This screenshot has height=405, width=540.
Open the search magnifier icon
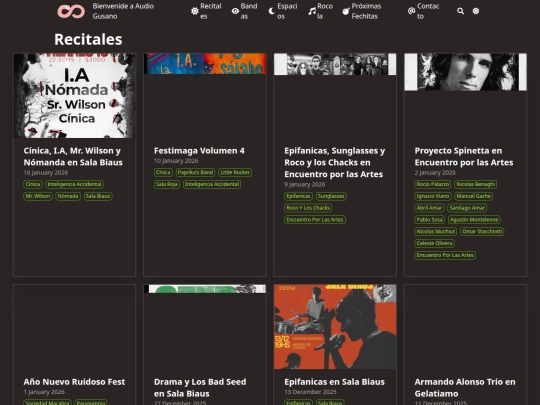460,11
